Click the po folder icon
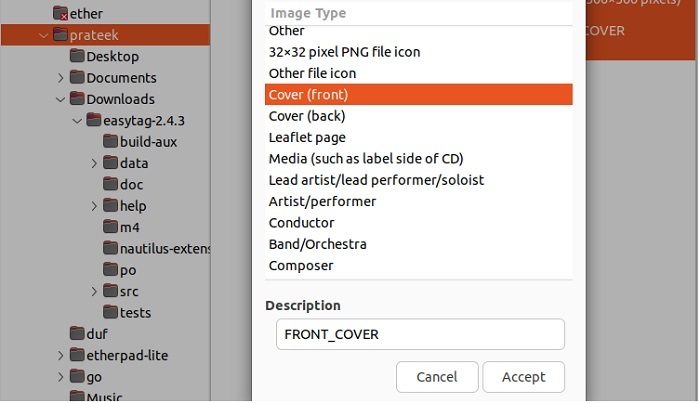 (x=110, y=270)
